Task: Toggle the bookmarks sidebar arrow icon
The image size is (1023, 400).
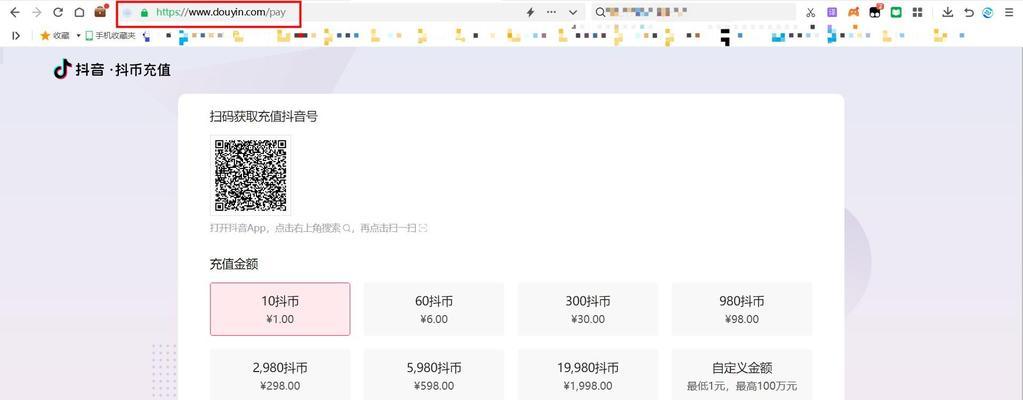Action: click(x=16, y=35)
